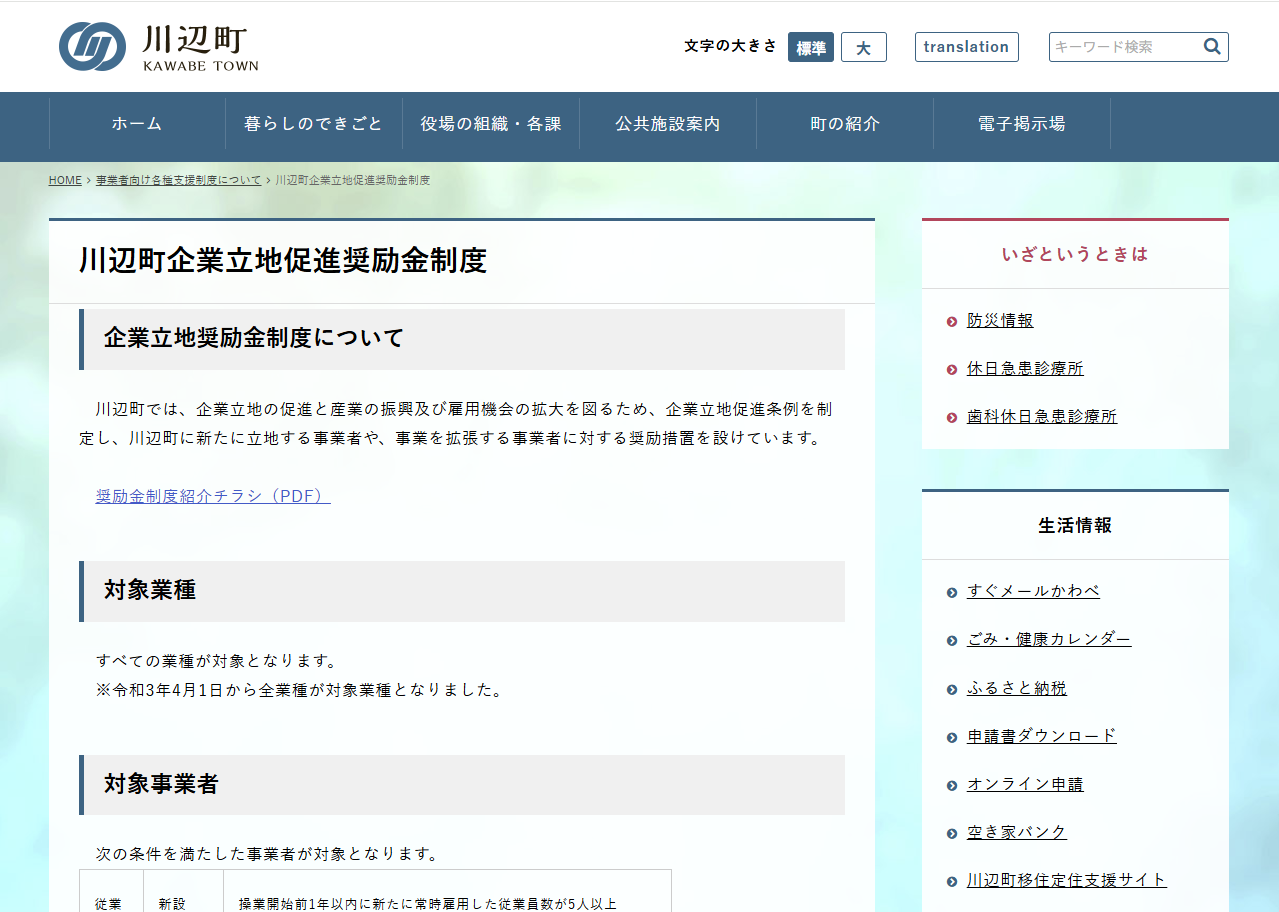Open the 防災情報 link
The width and height of the screenshot is (1279, 912).
tap(1000, 320)
